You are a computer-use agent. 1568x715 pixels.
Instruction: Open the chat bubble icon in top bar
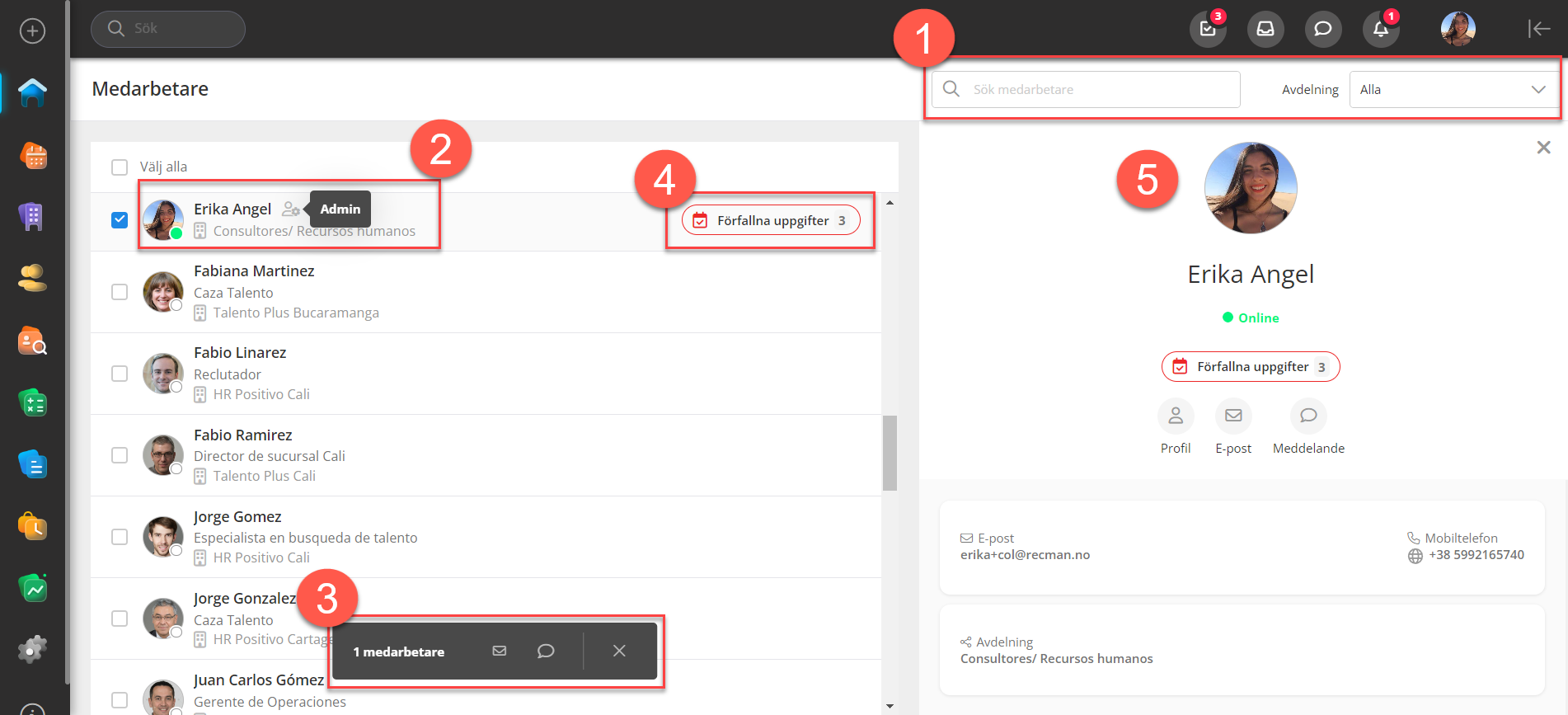pyautogui.click(x=1323, y=30)
